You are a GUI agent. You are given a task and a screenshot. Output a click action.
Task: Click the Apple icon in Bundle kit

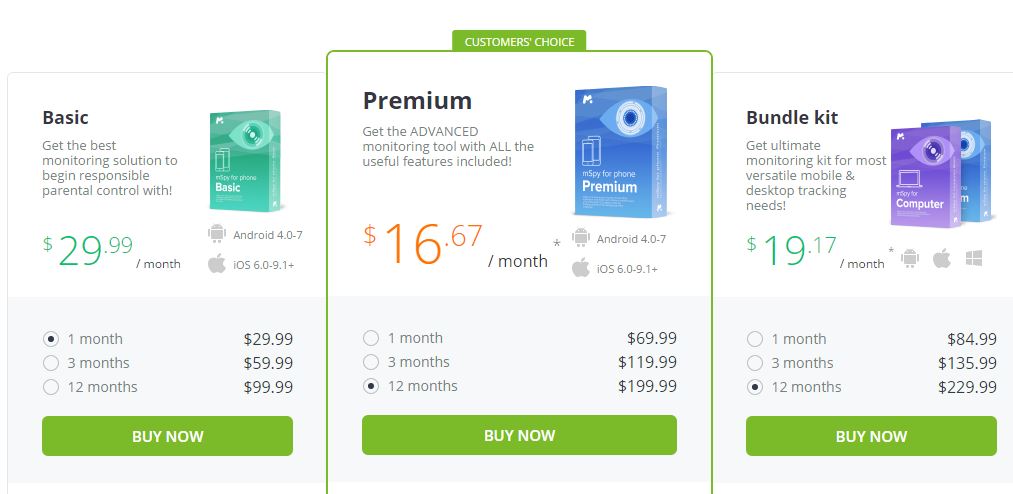(x=941, y=258)
